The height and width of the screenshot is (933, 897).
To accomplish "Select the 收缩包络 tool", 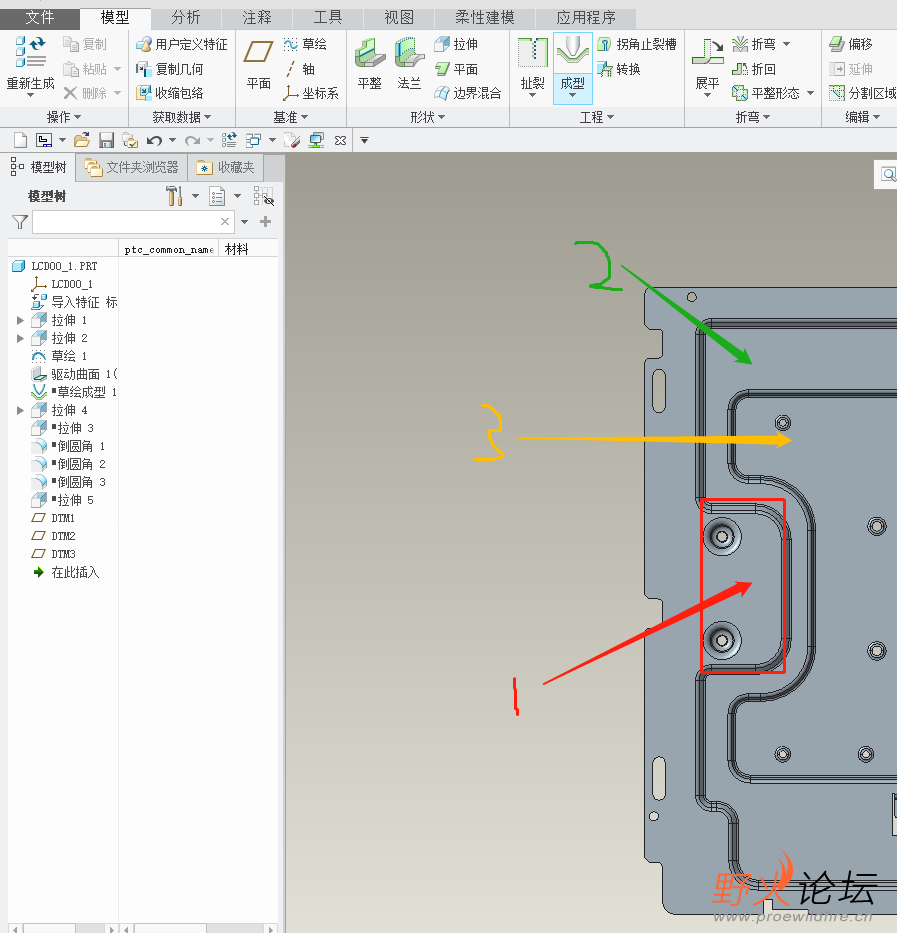I will click(170, 93).
